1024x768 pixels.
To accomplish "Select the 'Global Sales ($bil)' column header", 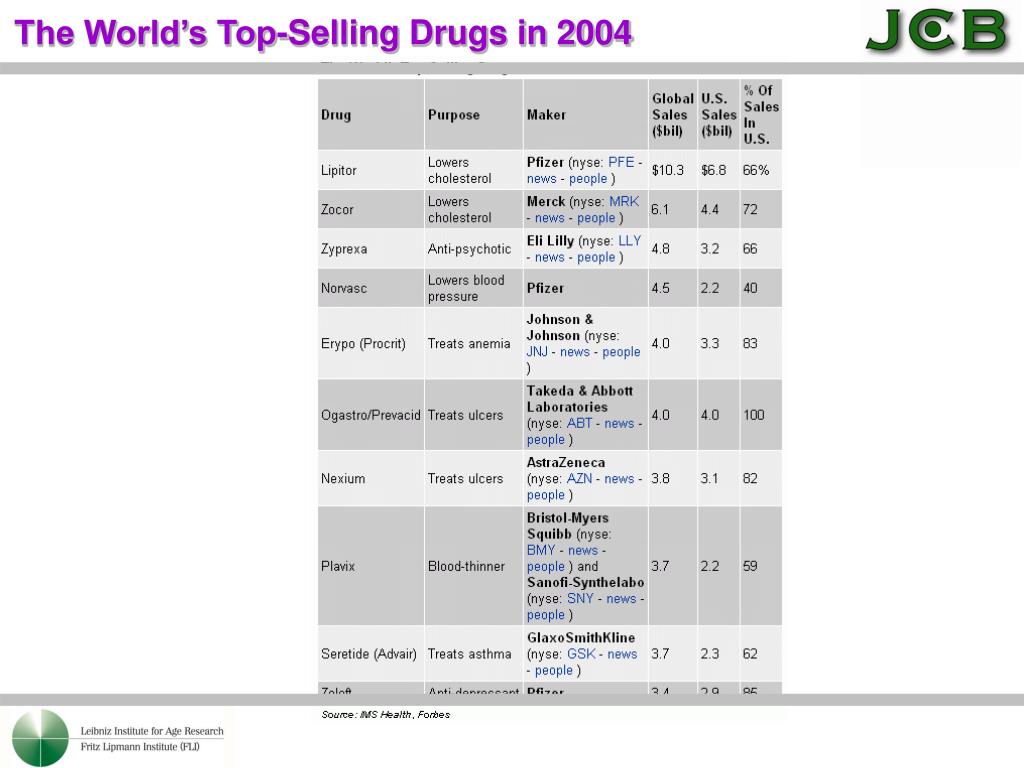I will (673, 115).
